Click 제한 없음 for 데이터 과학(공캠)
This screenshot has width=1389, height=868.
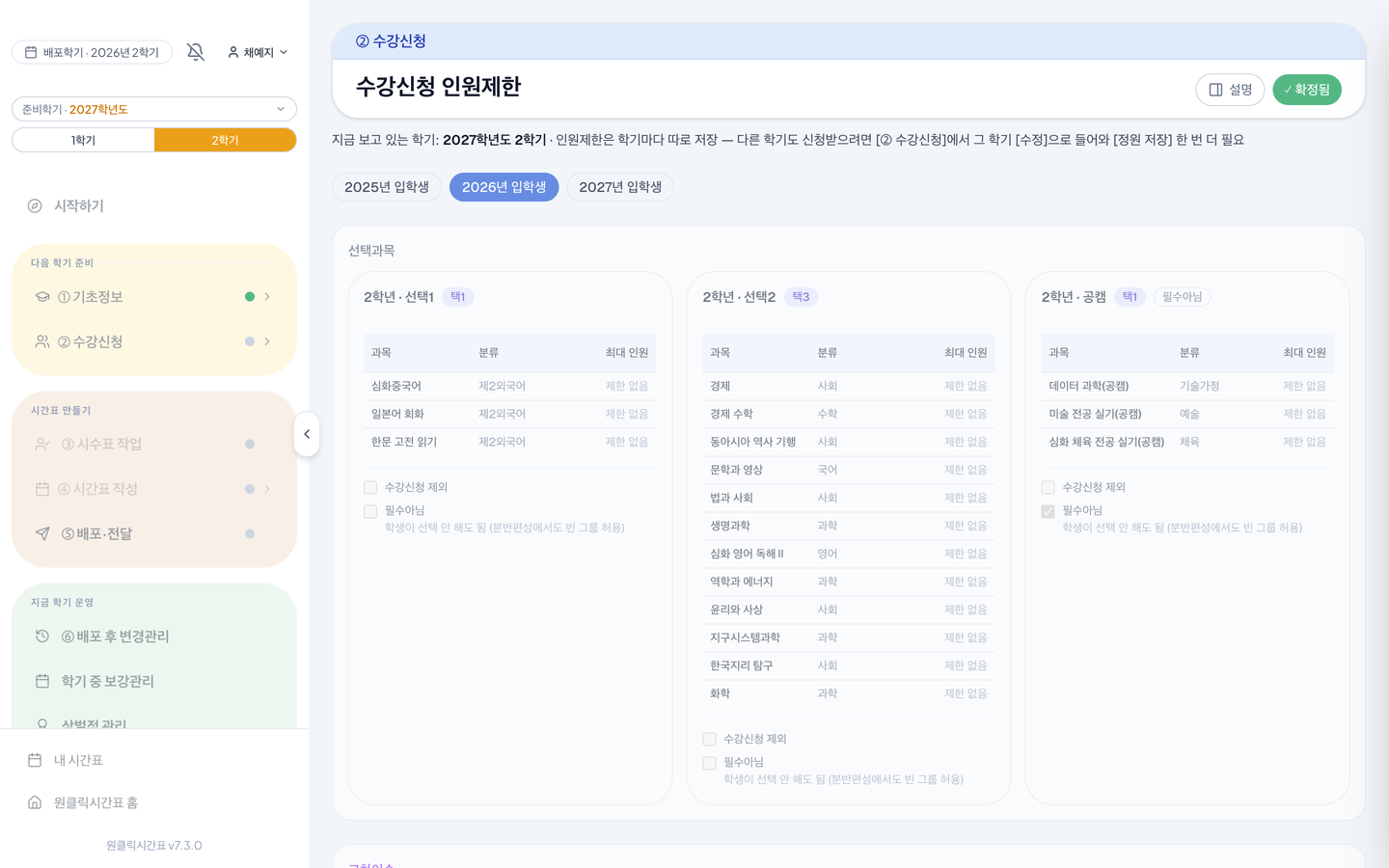(1304, 386)
